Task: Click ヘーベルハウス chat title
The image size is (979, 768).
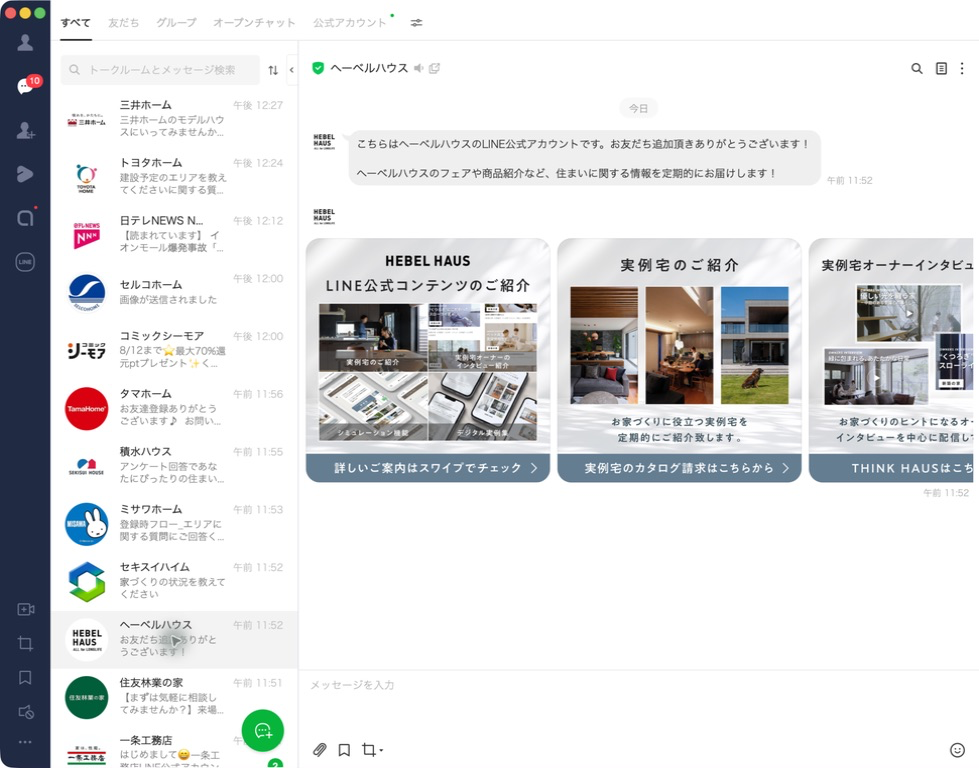Action: (369, 68)
